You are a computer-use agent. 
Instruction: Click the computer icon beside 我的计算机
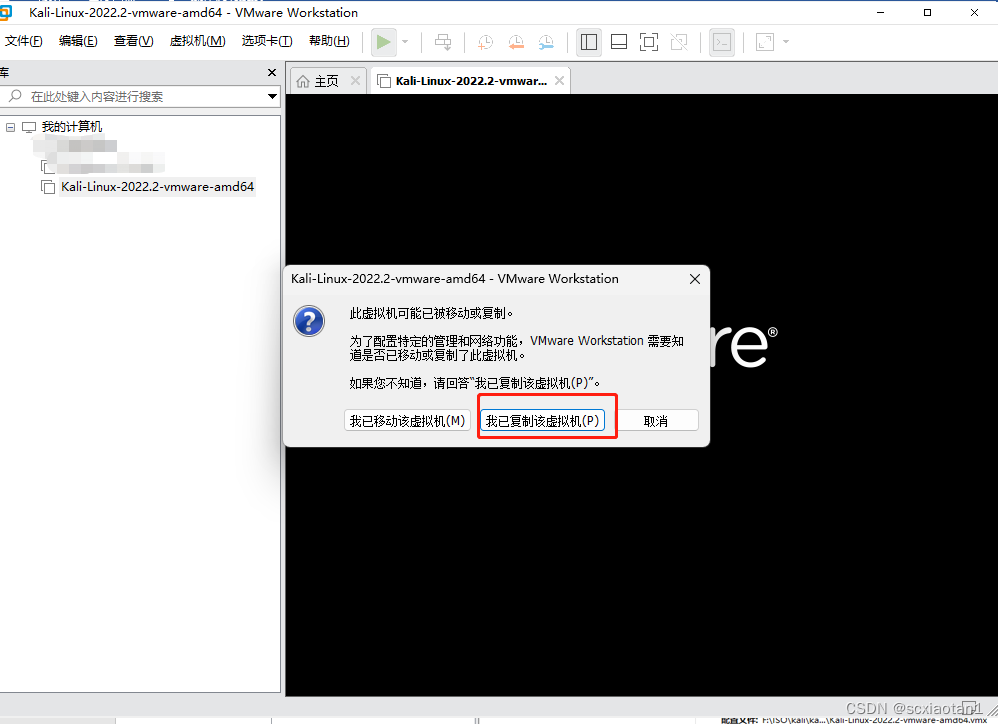point(29,127)
